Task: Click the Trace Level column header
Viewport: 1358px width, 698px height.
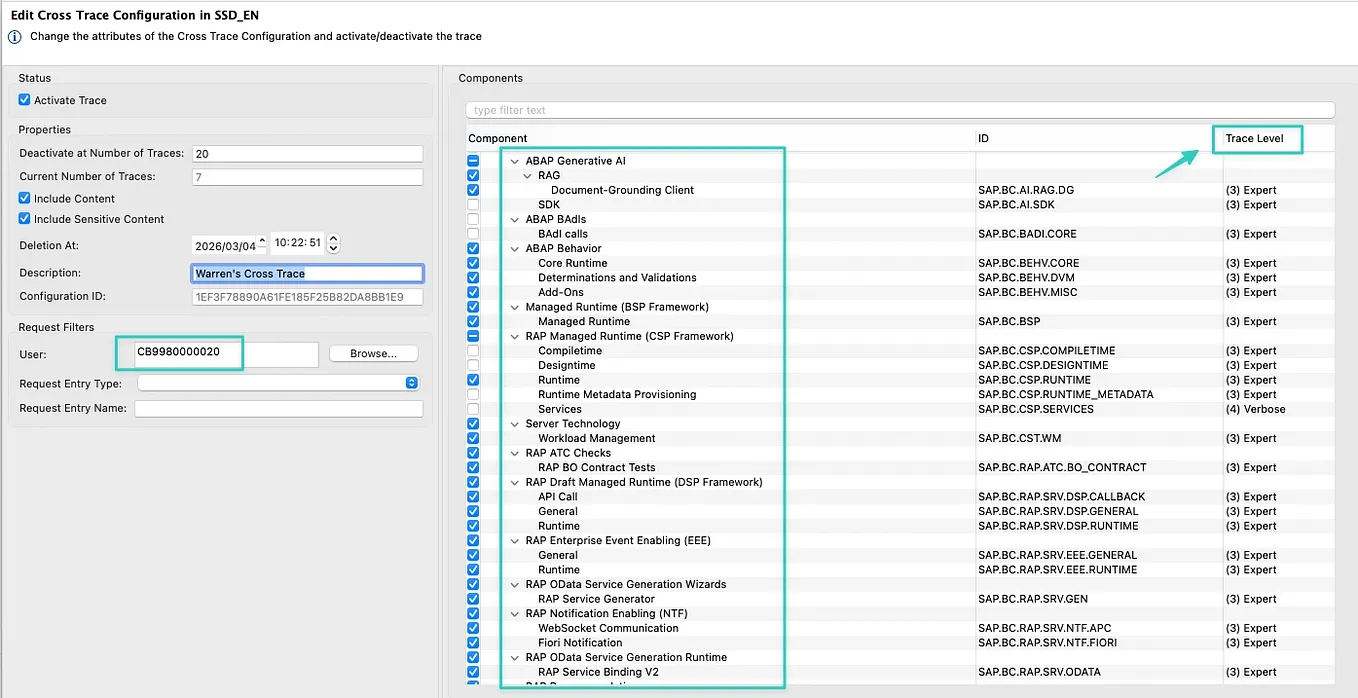Action: 1255,138
